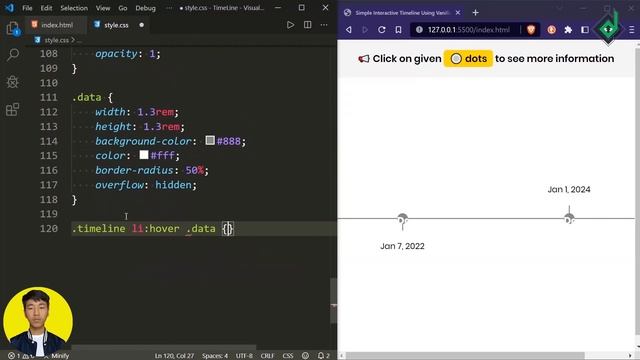Screen dimensions: 640x360
Task: Close the Simple Interactive Timeline tab
Action: point(458,13)
